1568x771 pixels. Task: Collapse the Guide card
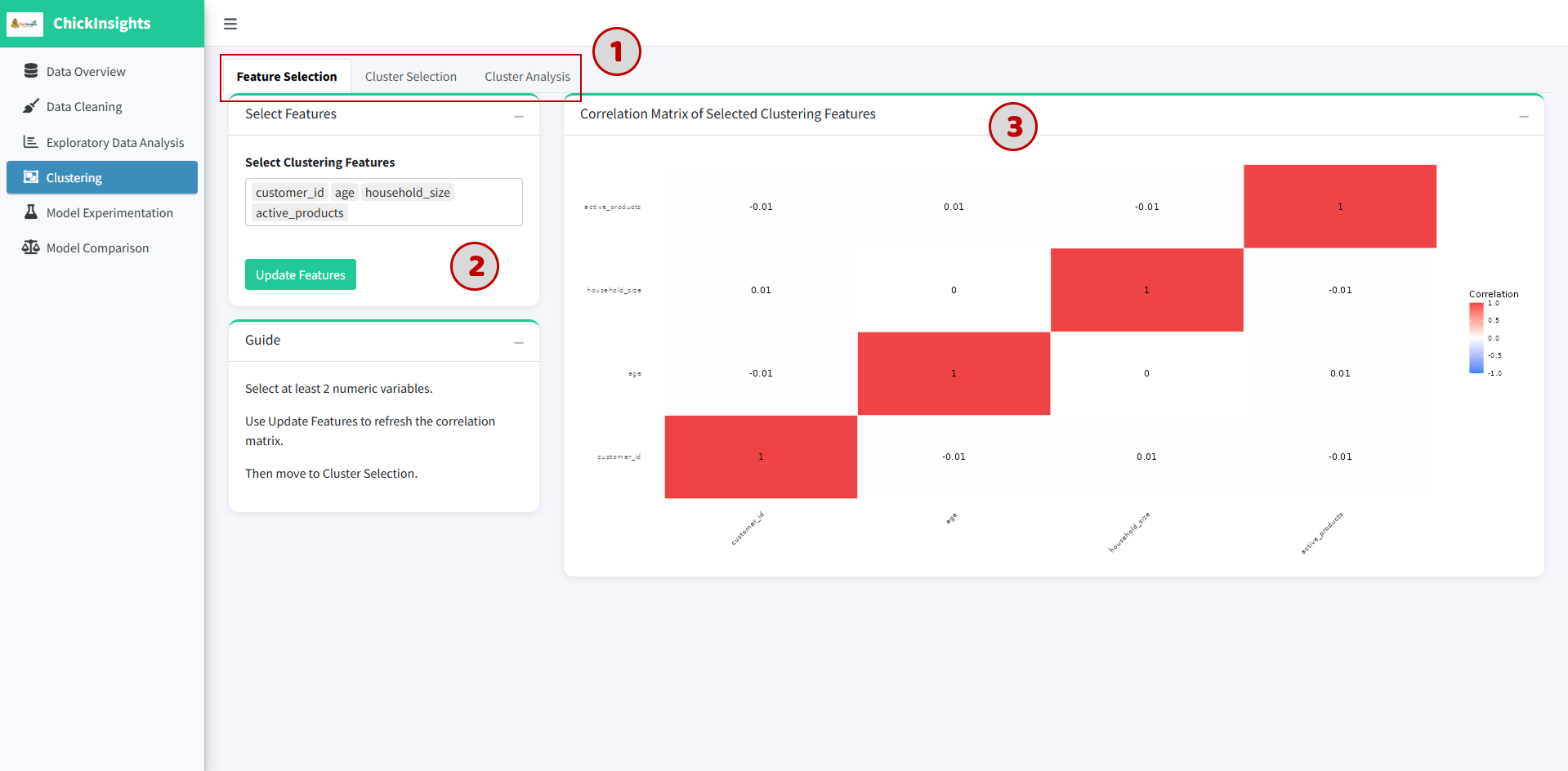coord(519,343)
